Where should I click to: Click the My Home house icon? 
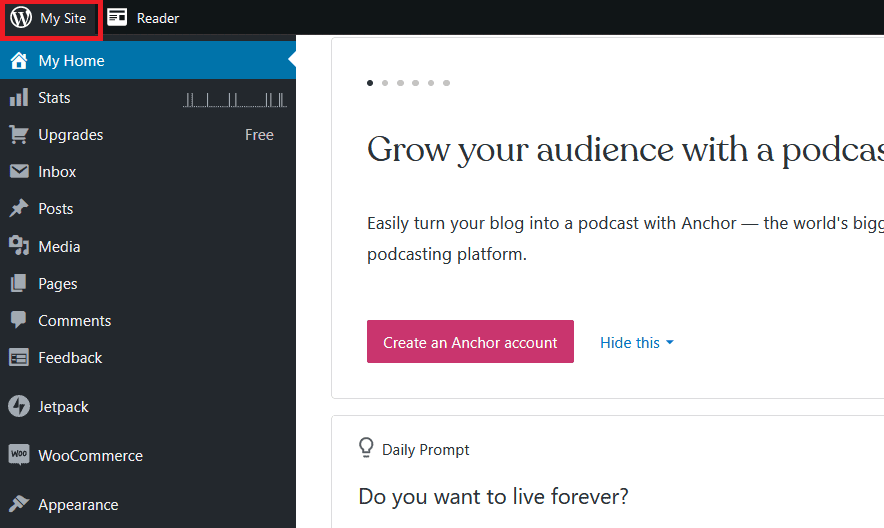pyautogui.click(x=19, y=60)
